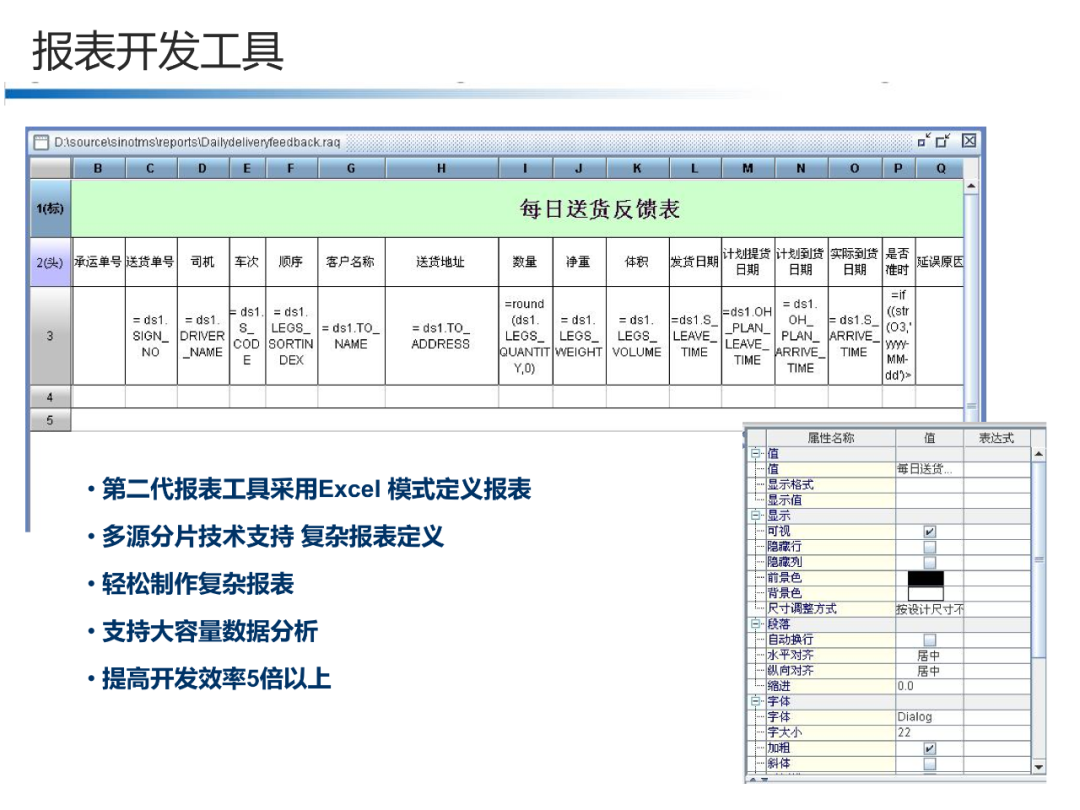Click the 表达式 column header
This screenshot has height=810, width=1080.
tap(997, 438)
